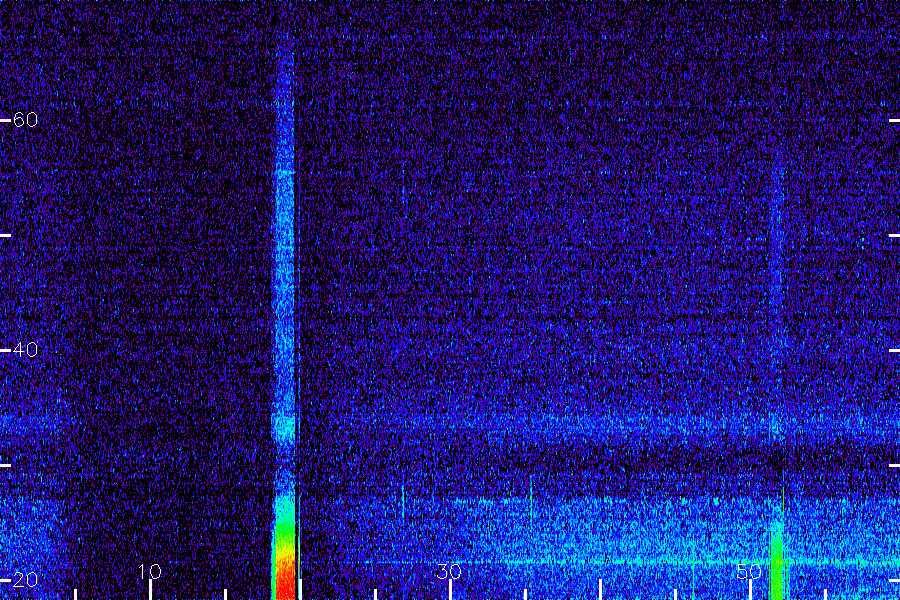The image size is (900, 600).
Task: Click the "30" time axis label
Action: (449, 571)
